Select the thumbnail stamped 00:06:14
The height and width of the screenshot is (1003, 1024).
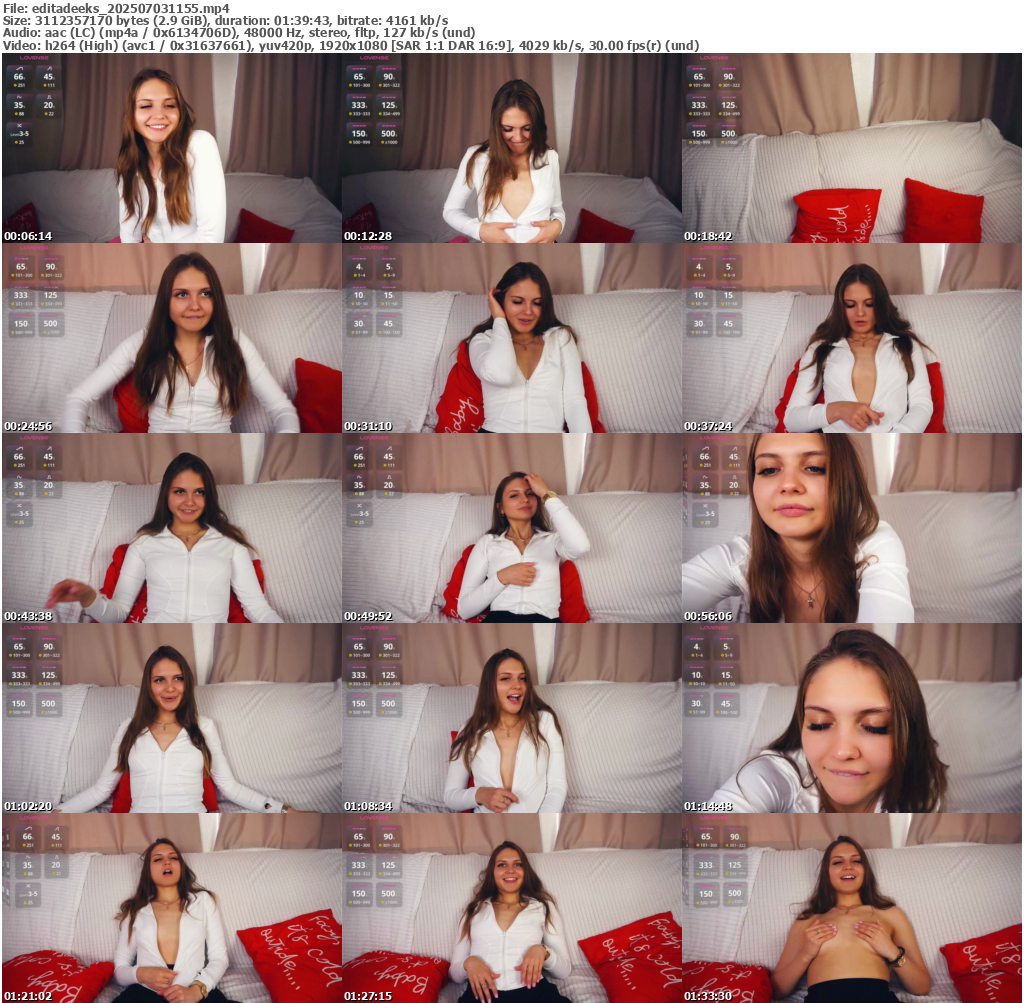(172, 148)
